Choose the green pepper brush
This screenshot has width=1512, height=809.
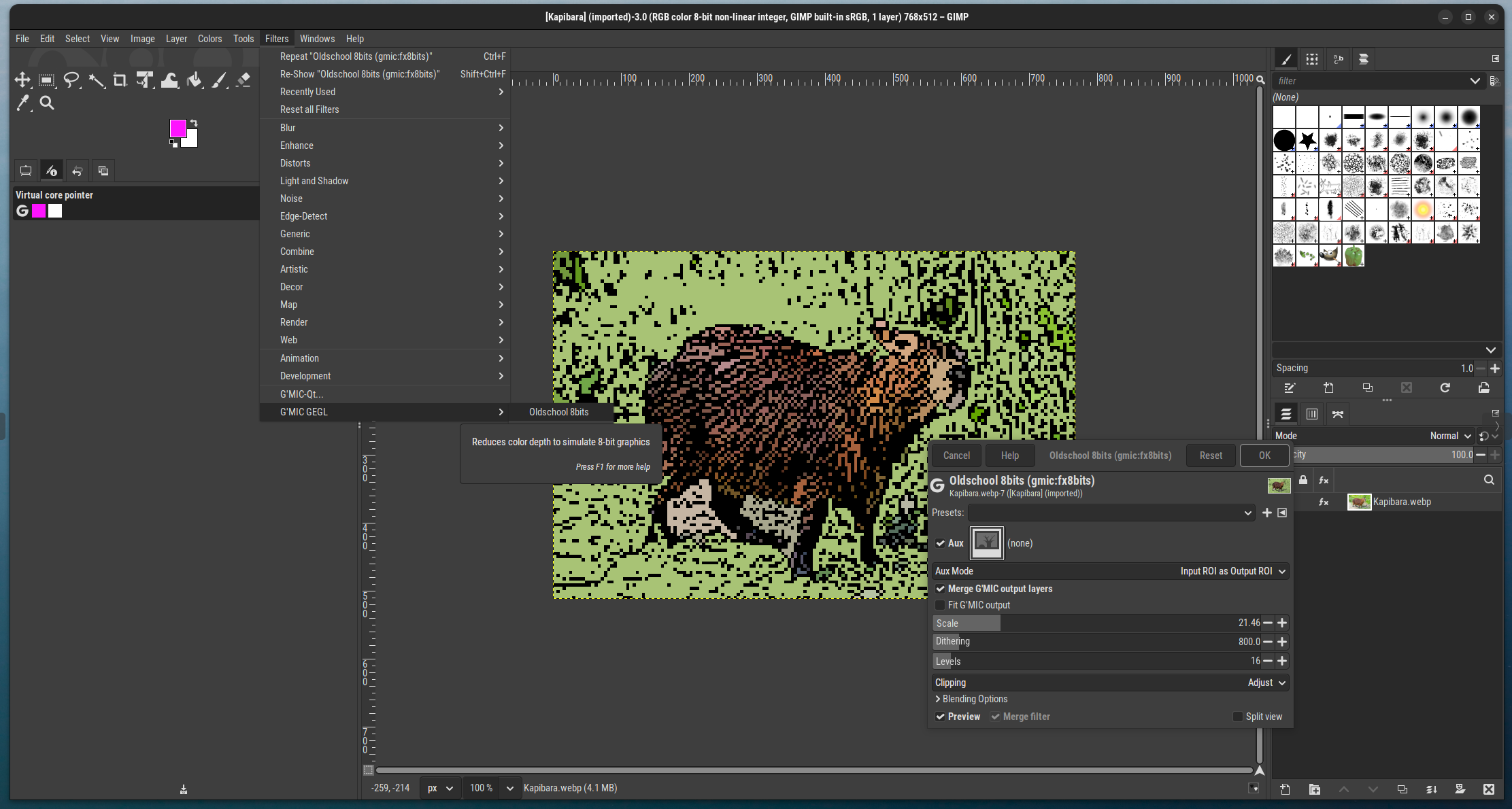tap(1354, 256)
